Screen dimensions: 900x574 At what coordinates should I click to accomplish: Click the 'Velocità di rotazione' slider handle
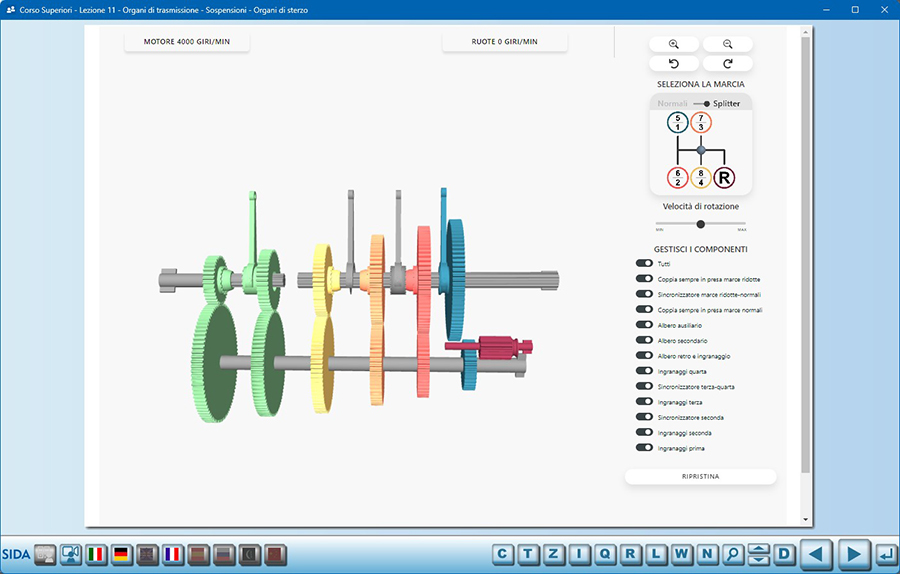point(700,224)
